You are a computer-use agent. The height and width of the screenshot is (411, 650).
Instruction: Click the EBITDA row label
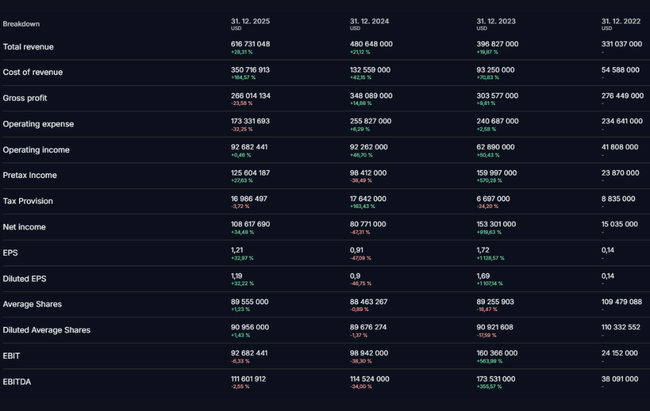tap(16, 381)
